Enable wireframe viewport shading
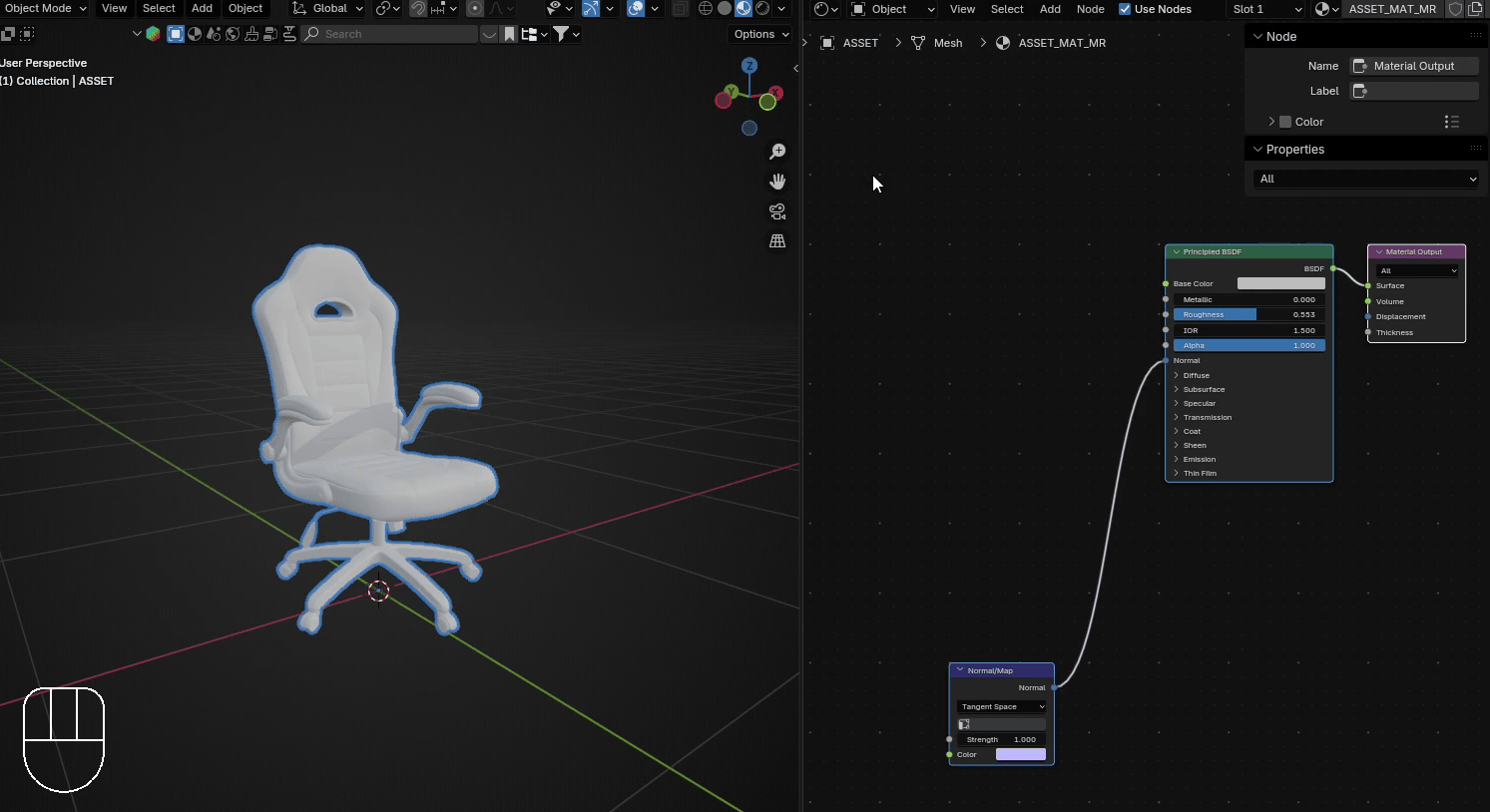 click(706, 9)
